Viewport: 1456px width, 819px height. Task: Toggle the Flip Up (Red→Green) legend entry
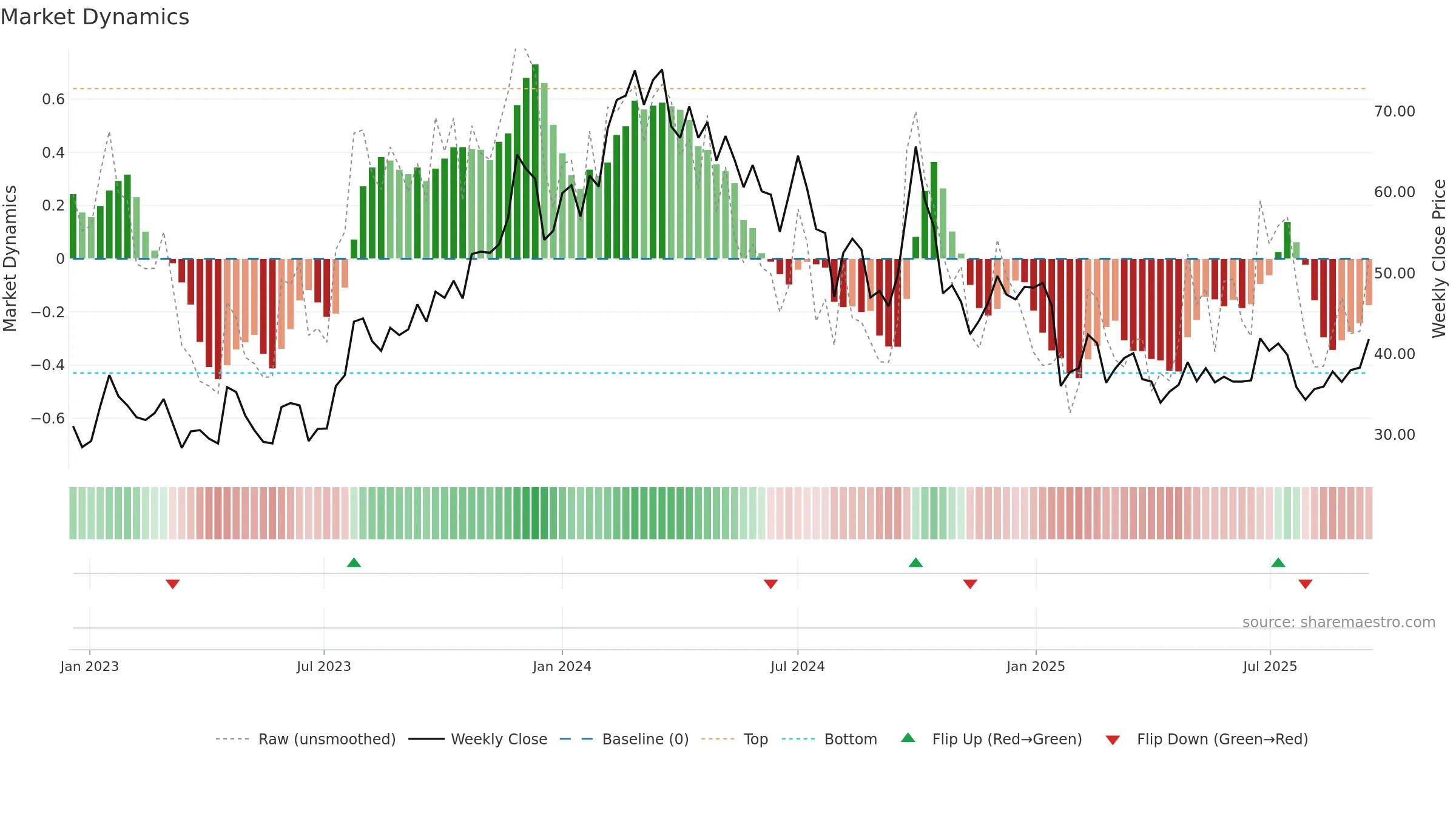tap(991, 739)
